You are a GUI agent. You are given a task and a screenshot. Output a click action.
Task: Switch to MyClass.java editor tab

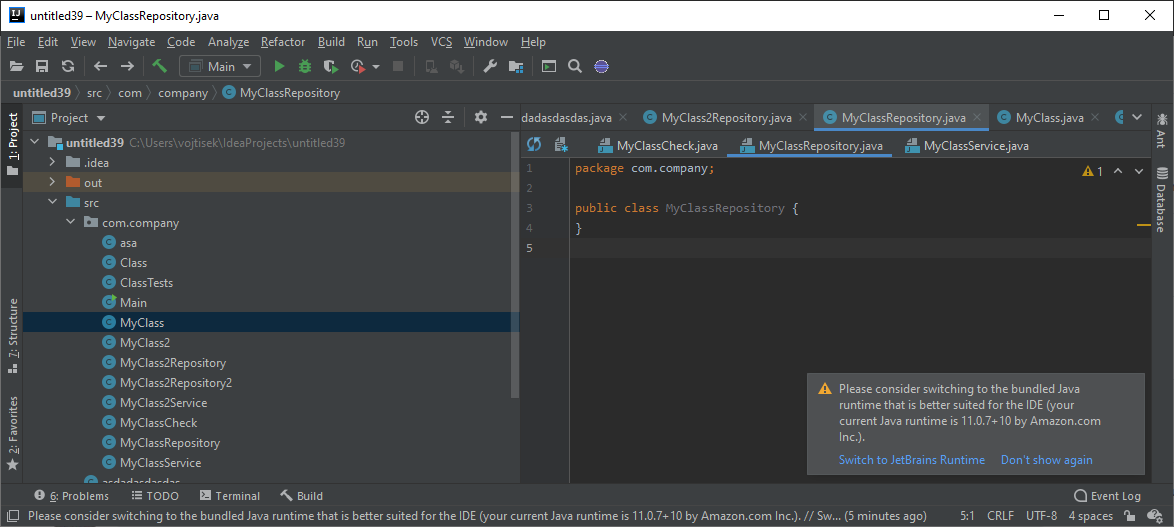click(1049, 118)
